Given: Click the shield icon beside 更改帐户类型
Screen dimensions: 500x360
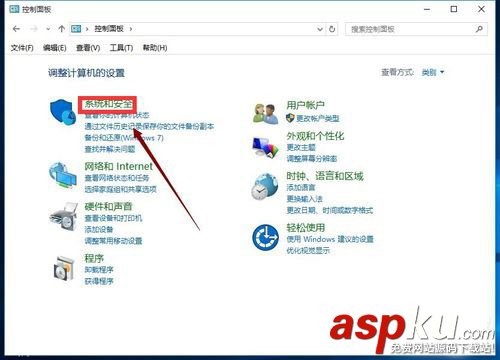Looking at the screenshot, I should (x=290, y=118).
